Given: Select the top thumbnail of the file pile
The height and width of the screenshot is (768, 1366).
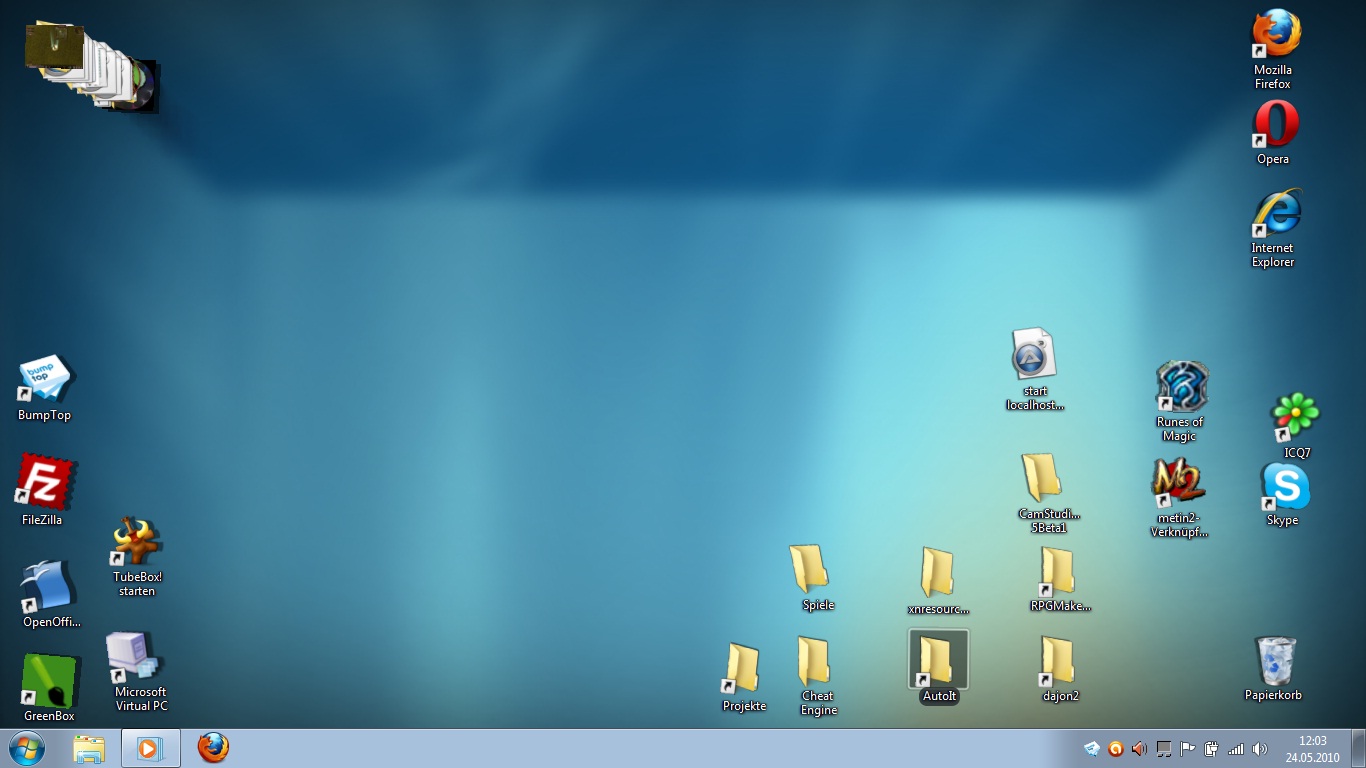Looking at the screenshot, I should pyautogui.click(x=54, y=46).
